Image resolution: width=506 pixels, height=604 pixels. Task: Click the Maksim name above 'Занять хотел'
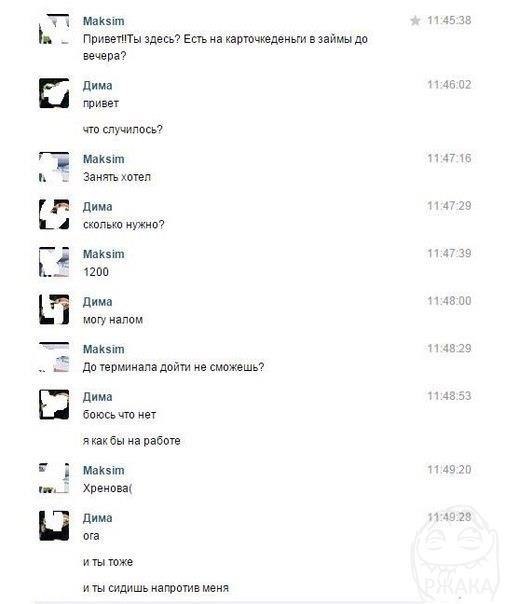click(x=104, y=159)
